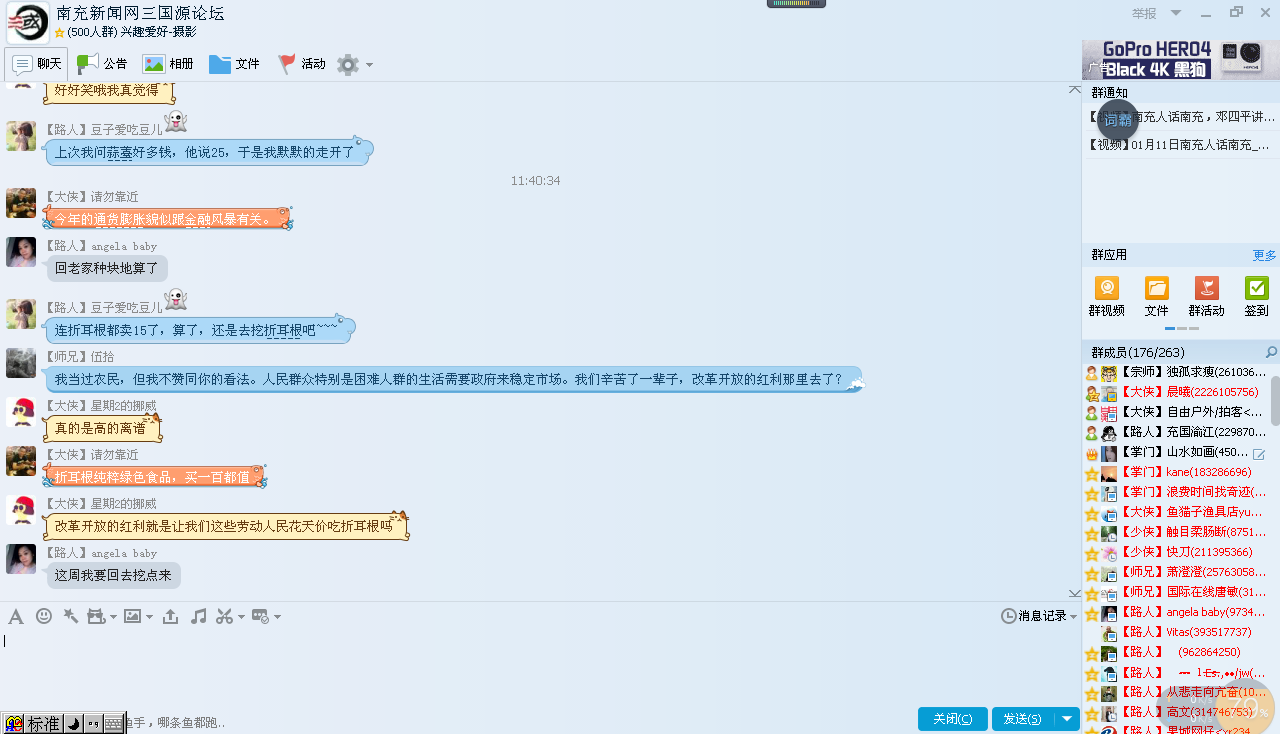Screen dimensions: 1280x734
Task: Click the upload file icon in input toolbar
Action: point(171,616)
